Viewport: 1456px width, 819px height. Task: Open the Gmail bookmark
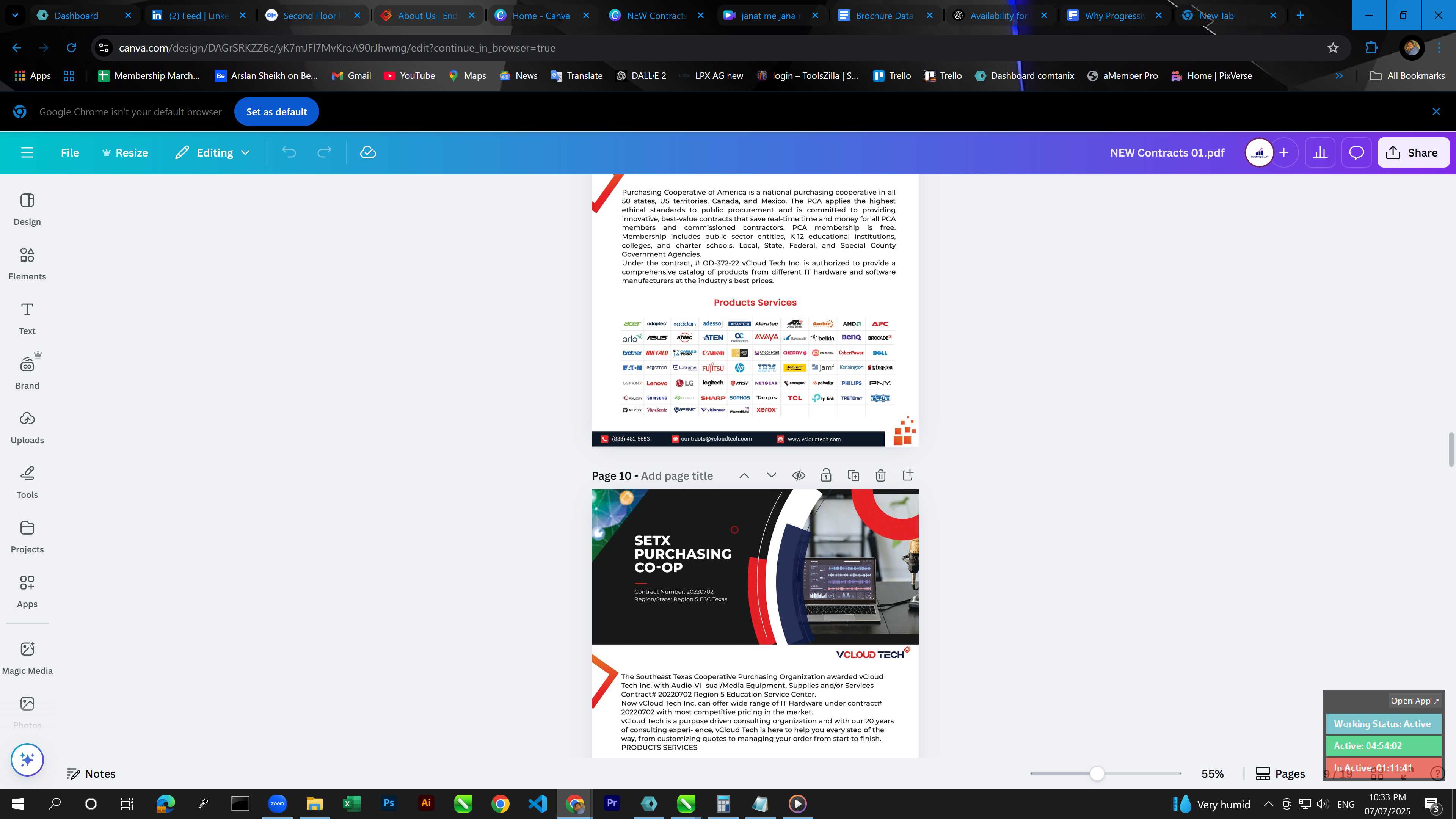coord(351,76)
